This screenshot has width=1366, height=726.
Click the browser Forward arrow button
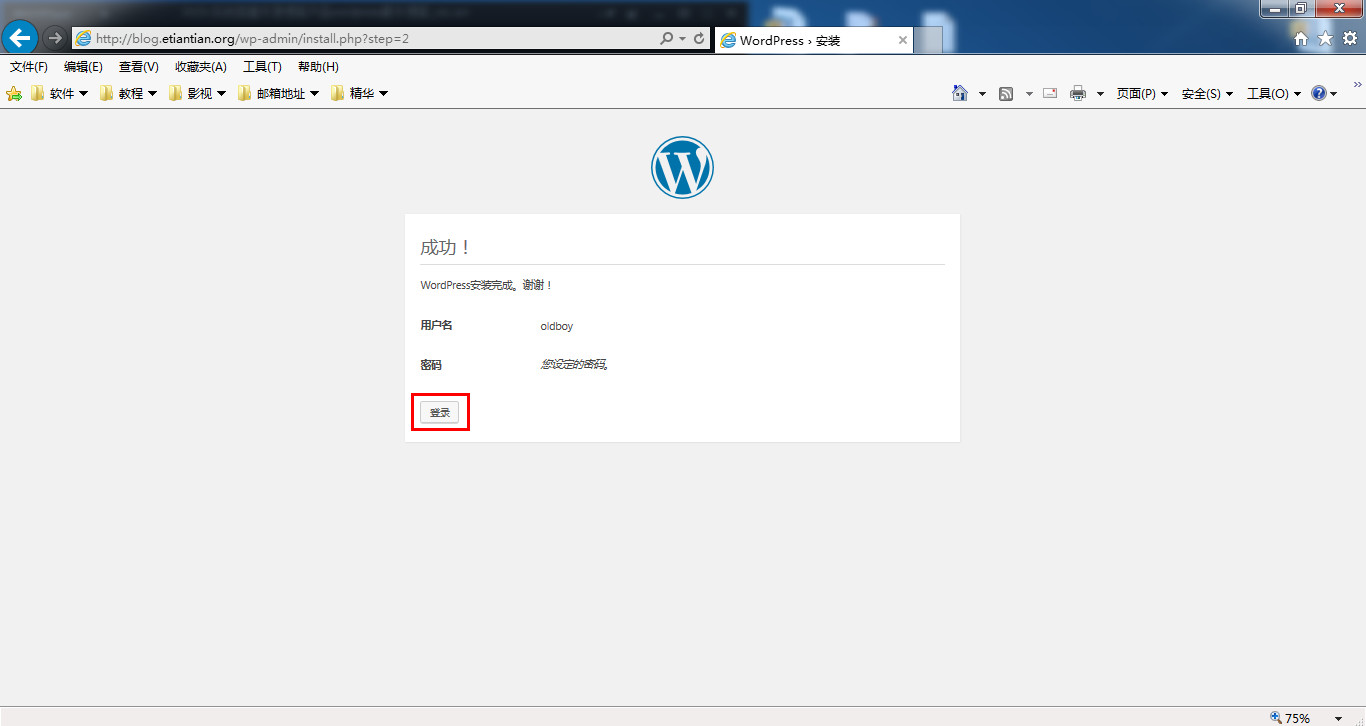coord(54,38)
